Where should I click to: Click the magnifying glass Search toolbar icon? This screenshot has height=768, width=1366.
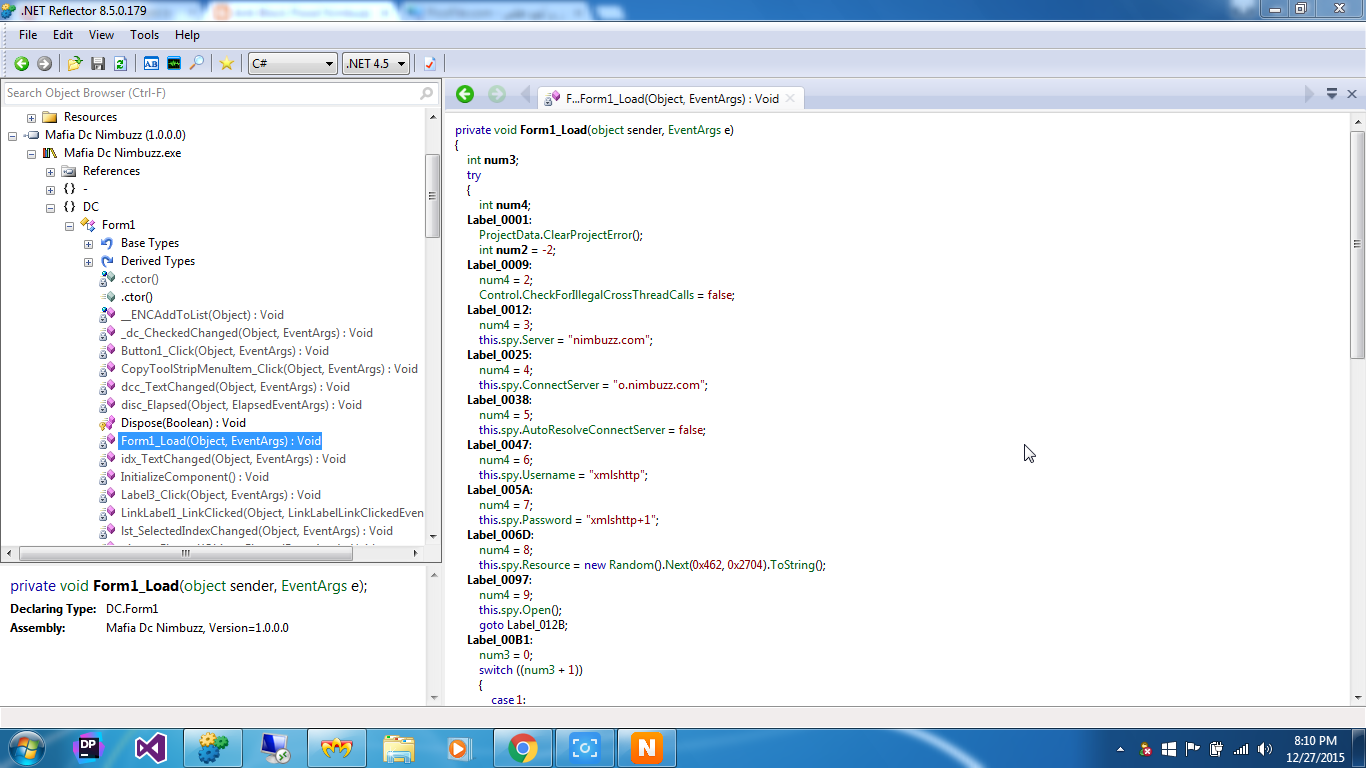tap(197, 63)
